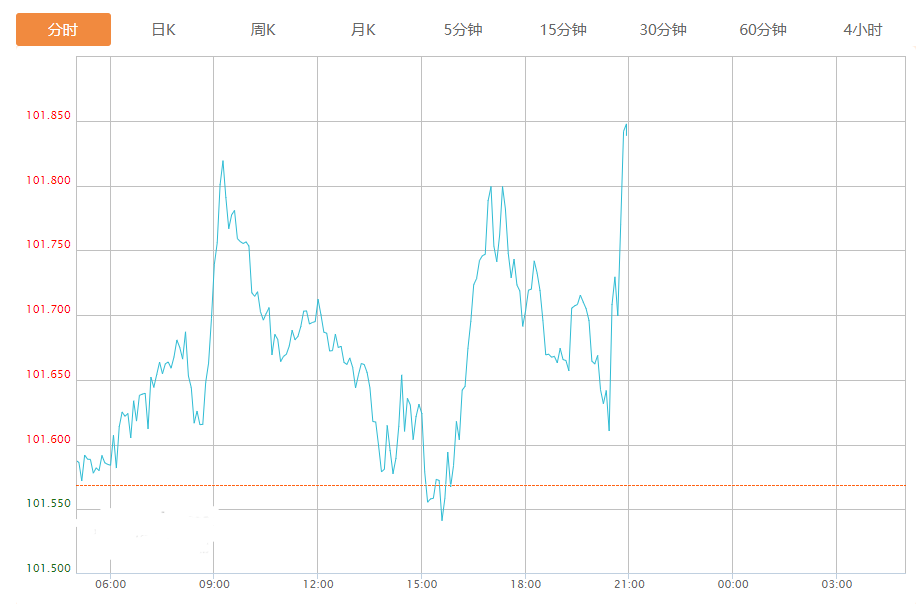Click the 101.500 price axis label
Image resolution: width=924 pixels, height=604 pixels.
click(x=49, y=569)
